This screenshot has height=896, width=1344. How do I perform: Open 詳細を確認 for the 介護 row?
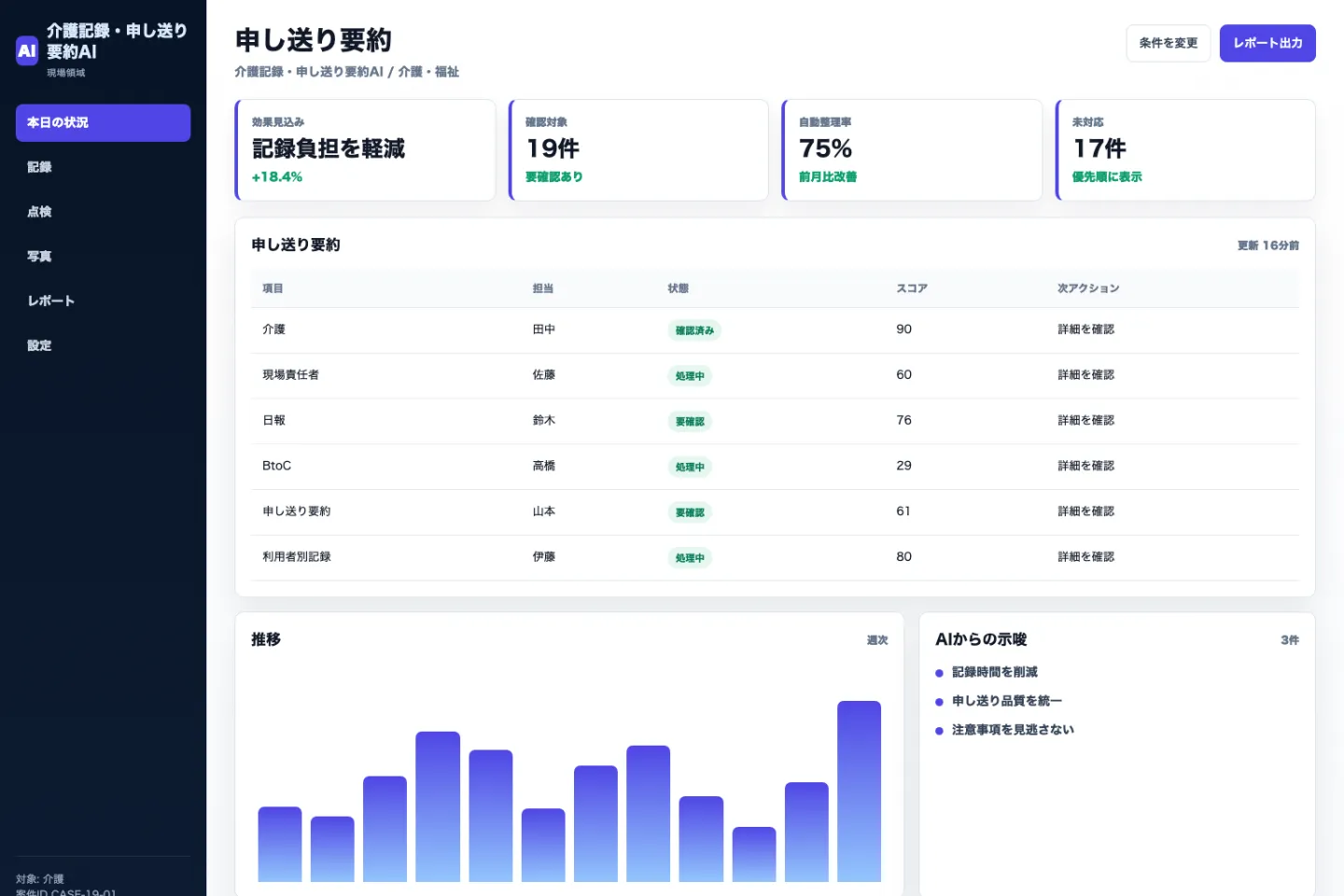[x=1085, y=329]
